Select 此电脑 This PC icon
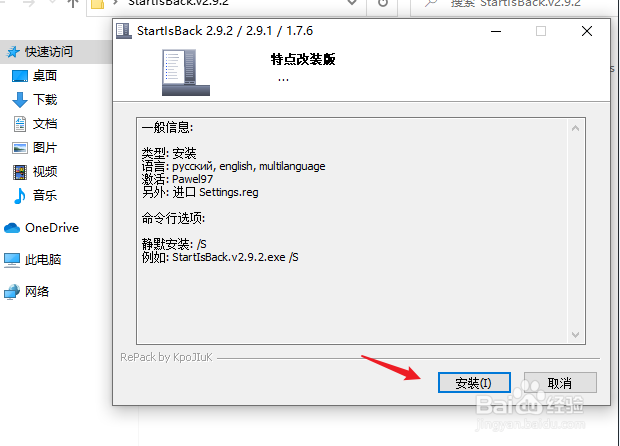The image size is (620, 446). click(12, 260)
